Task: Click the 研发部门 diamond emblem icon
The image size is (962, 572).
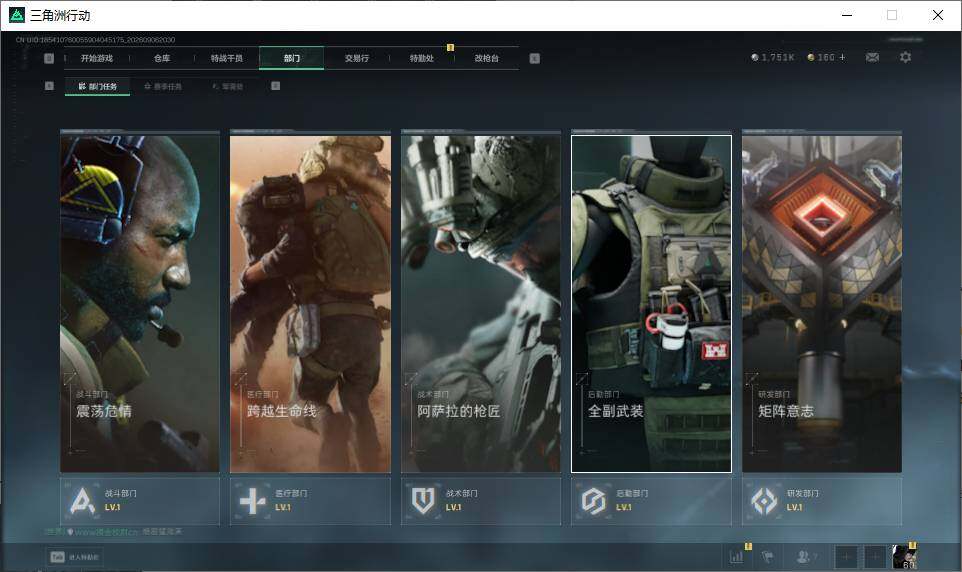Action: click(764, 501)
